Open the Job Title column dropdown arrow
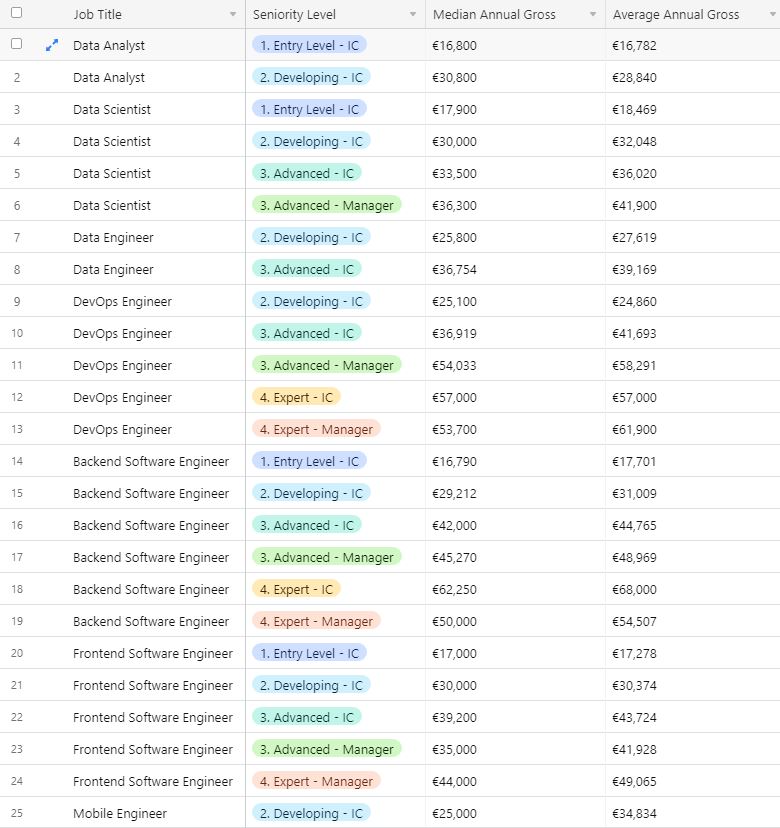780x828 pixels. tap(233, 15)
